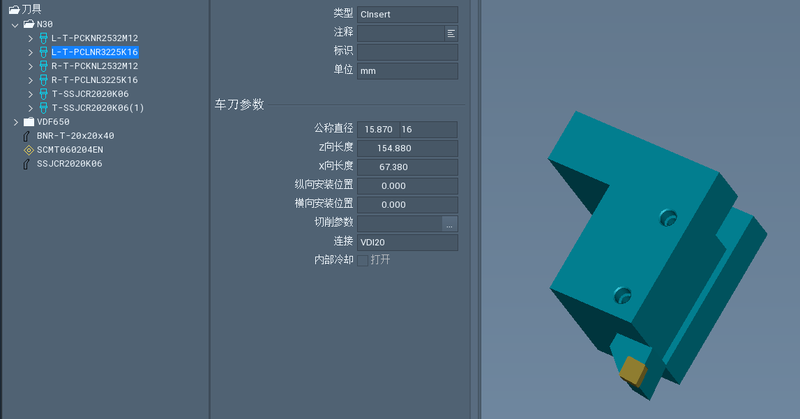This screenshot has width=800, height=419.
Task: Select the SSJCR2020K06 holder entry
Action: pos(69,164)
